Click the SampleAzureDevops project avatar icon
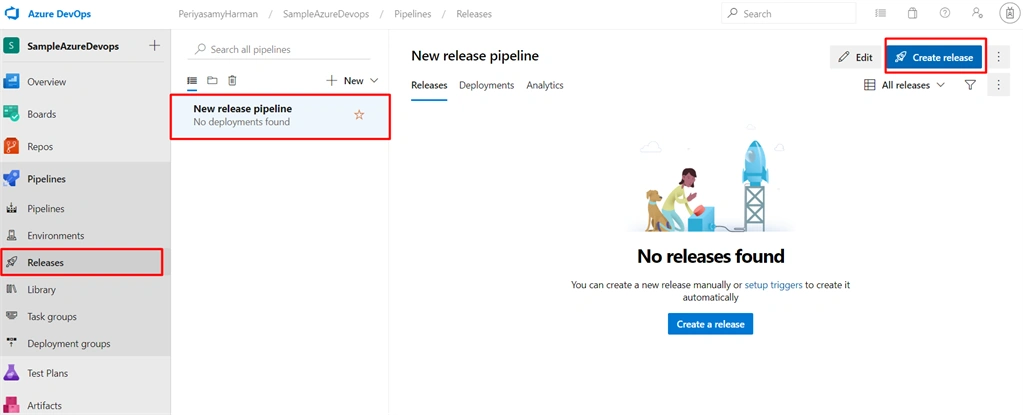The image size is (1023, 415). [12, 46]
